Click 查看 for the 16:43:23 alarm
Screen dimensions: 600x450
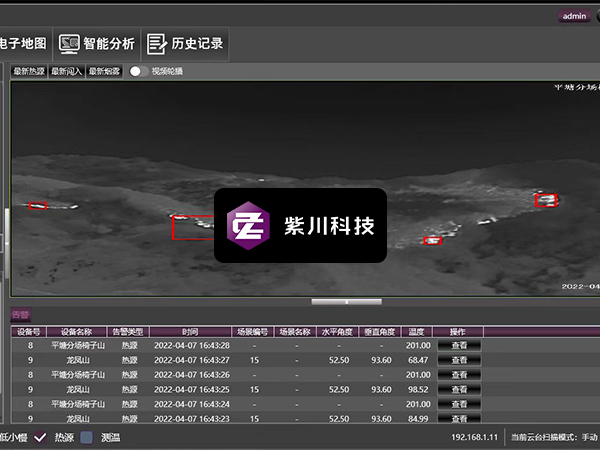pos(459,418)
